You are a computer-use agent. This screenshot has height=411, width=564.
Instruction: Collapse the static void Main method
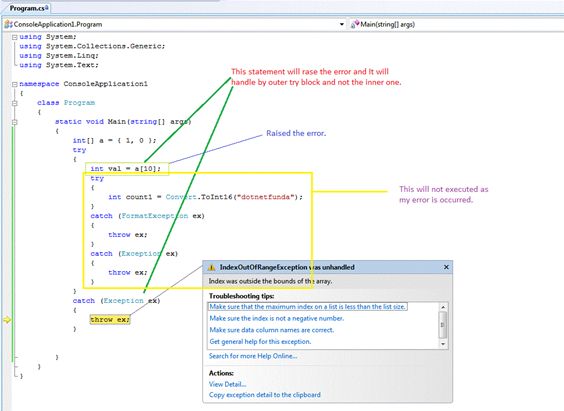[14, 122]
